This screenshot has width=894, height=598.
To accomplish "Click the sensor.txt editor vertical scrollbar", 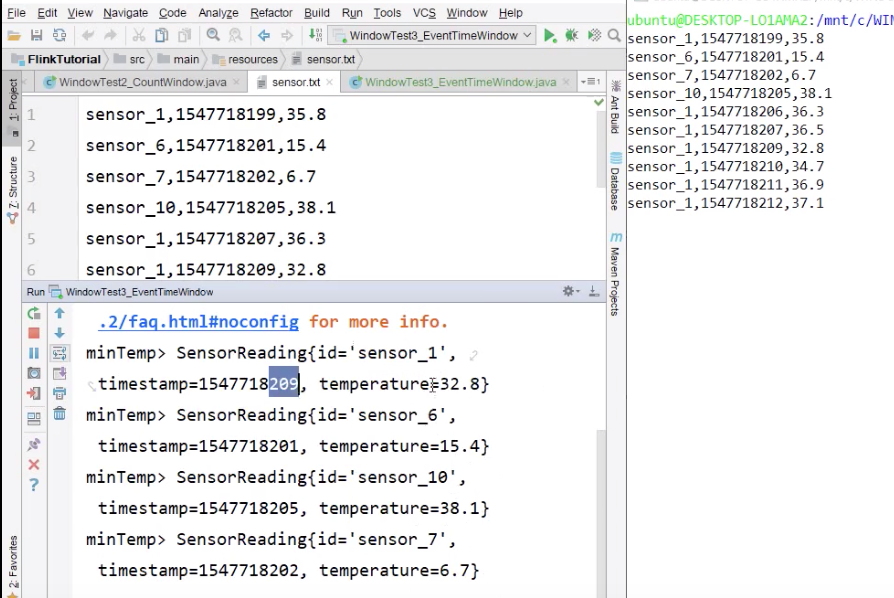I will (600, 151).
